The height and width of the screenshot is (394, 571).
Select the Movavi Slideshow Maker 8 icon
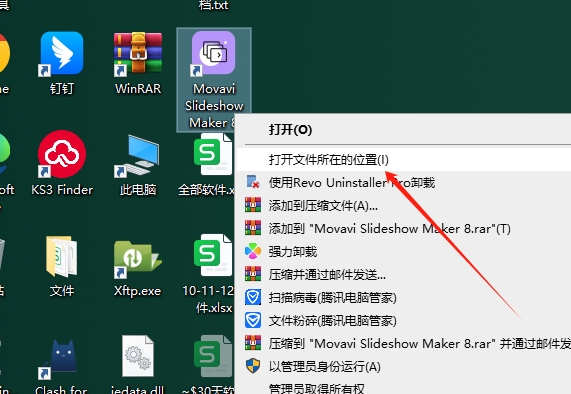point(213,54)
